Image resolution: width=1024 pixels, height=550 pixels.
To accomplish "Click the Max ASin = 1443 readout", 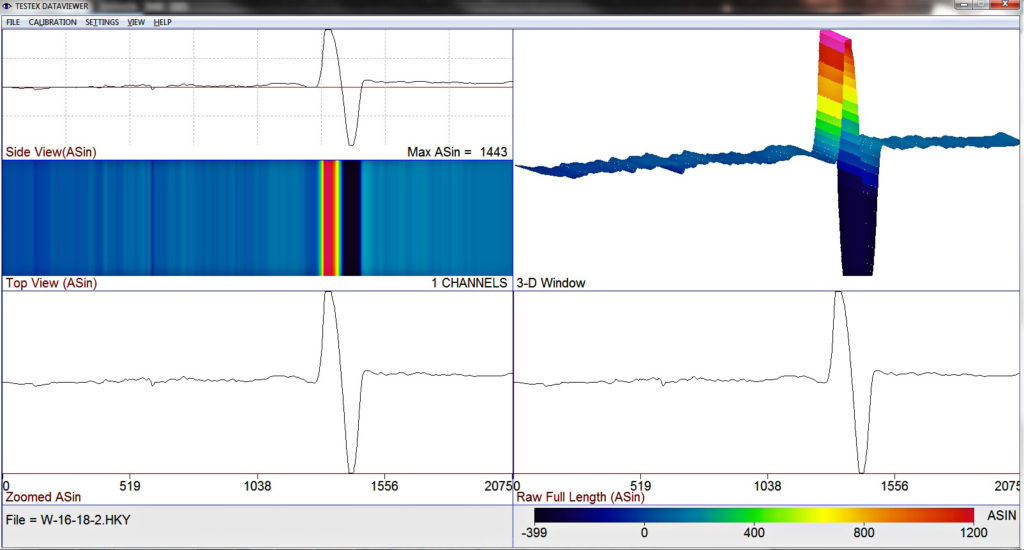I will click(457, 152).
